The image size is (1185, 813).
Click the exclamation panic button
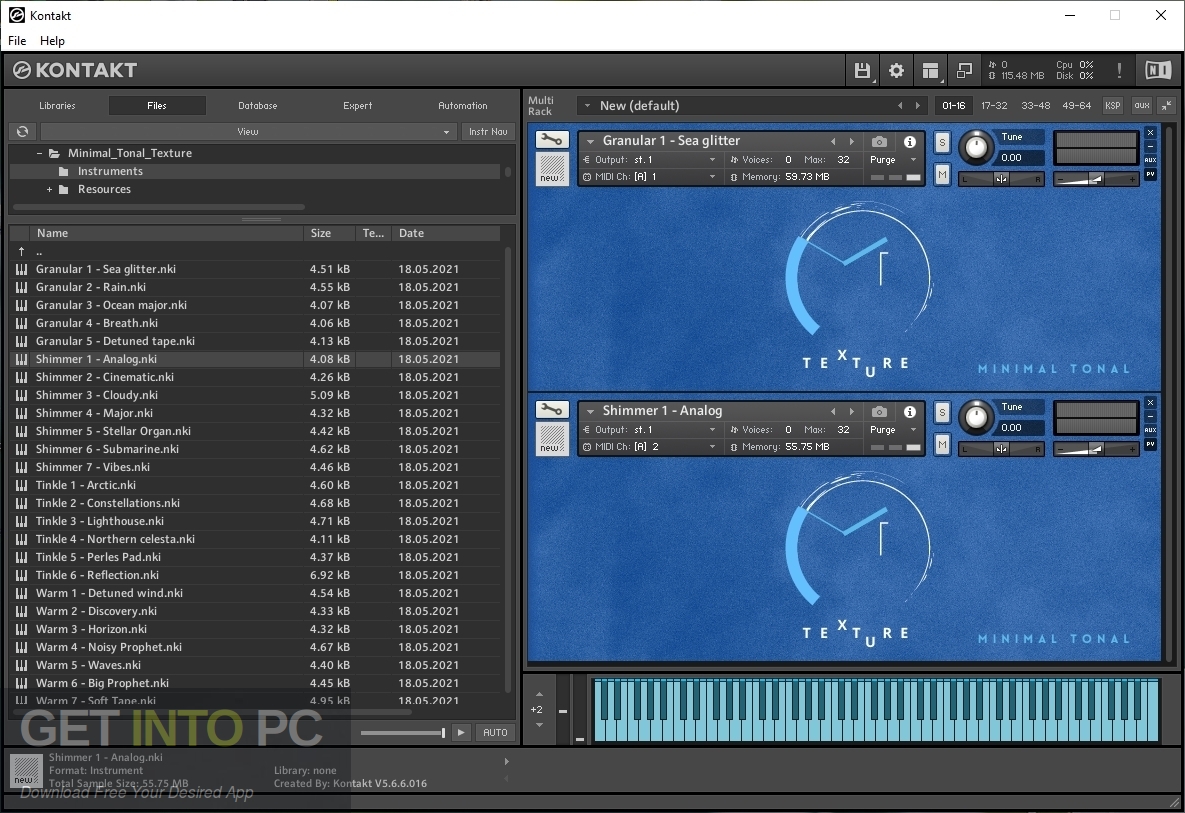point(1119,70)
